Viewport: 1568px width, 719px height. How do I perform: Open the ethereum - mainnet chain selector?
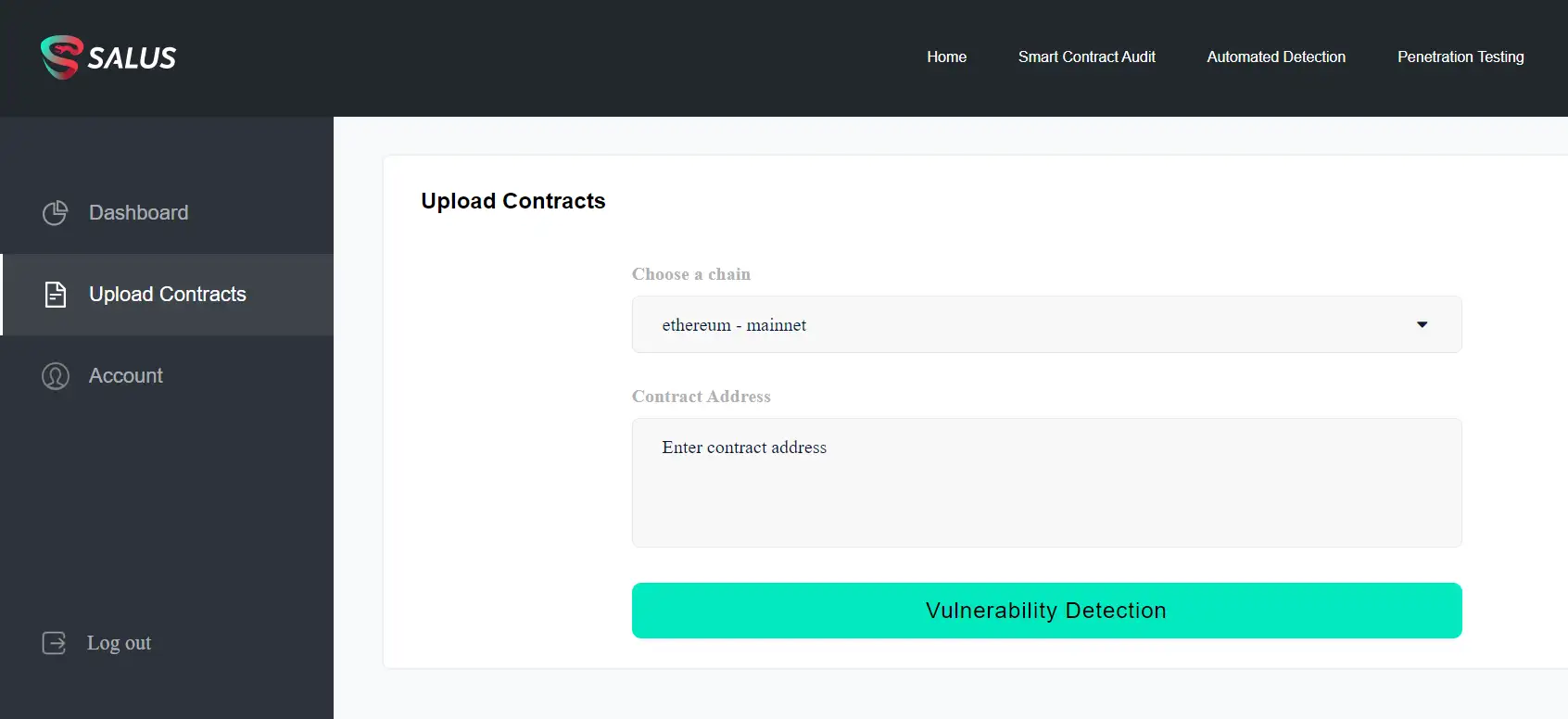coord(1019,325)
